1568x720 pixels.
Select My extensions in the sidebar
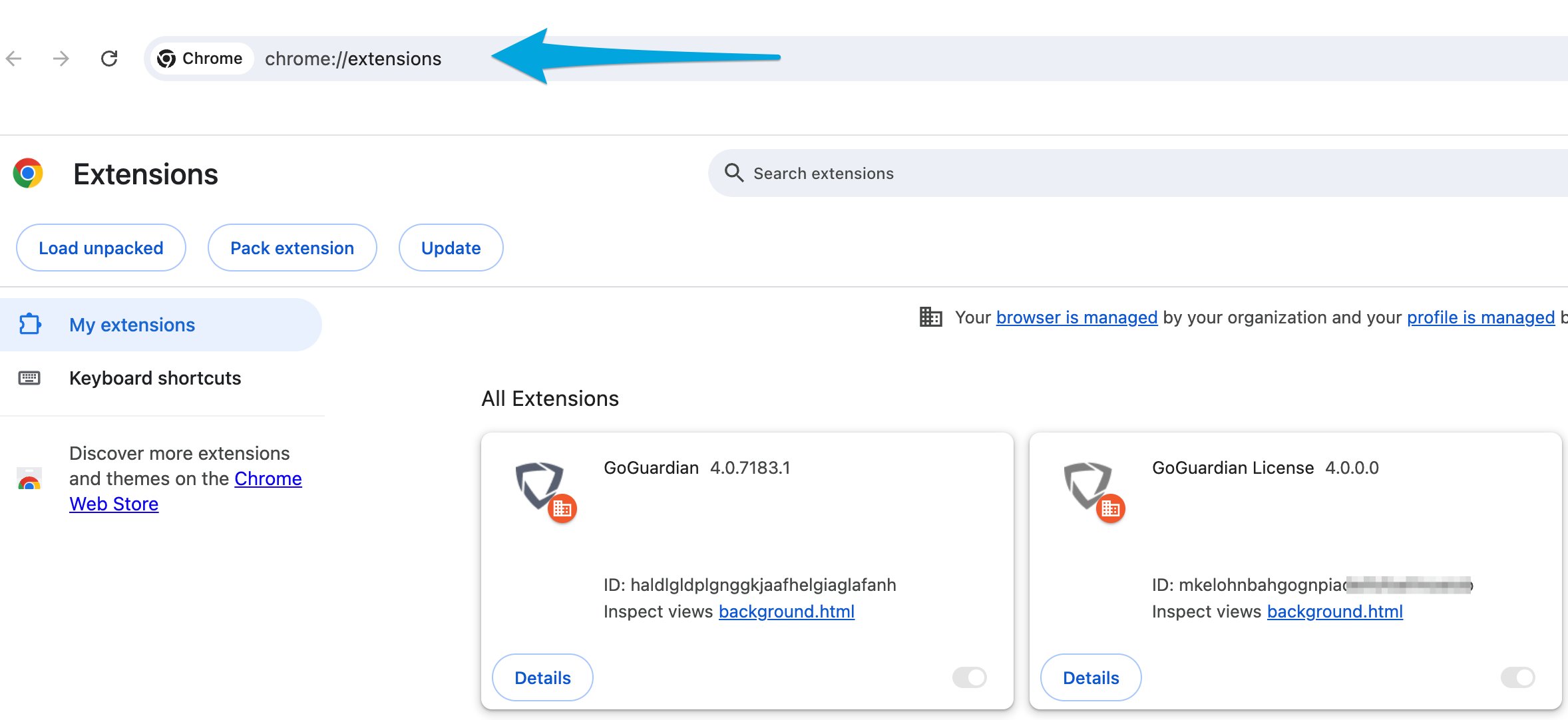pyautogui.click(x=160, y=325)
